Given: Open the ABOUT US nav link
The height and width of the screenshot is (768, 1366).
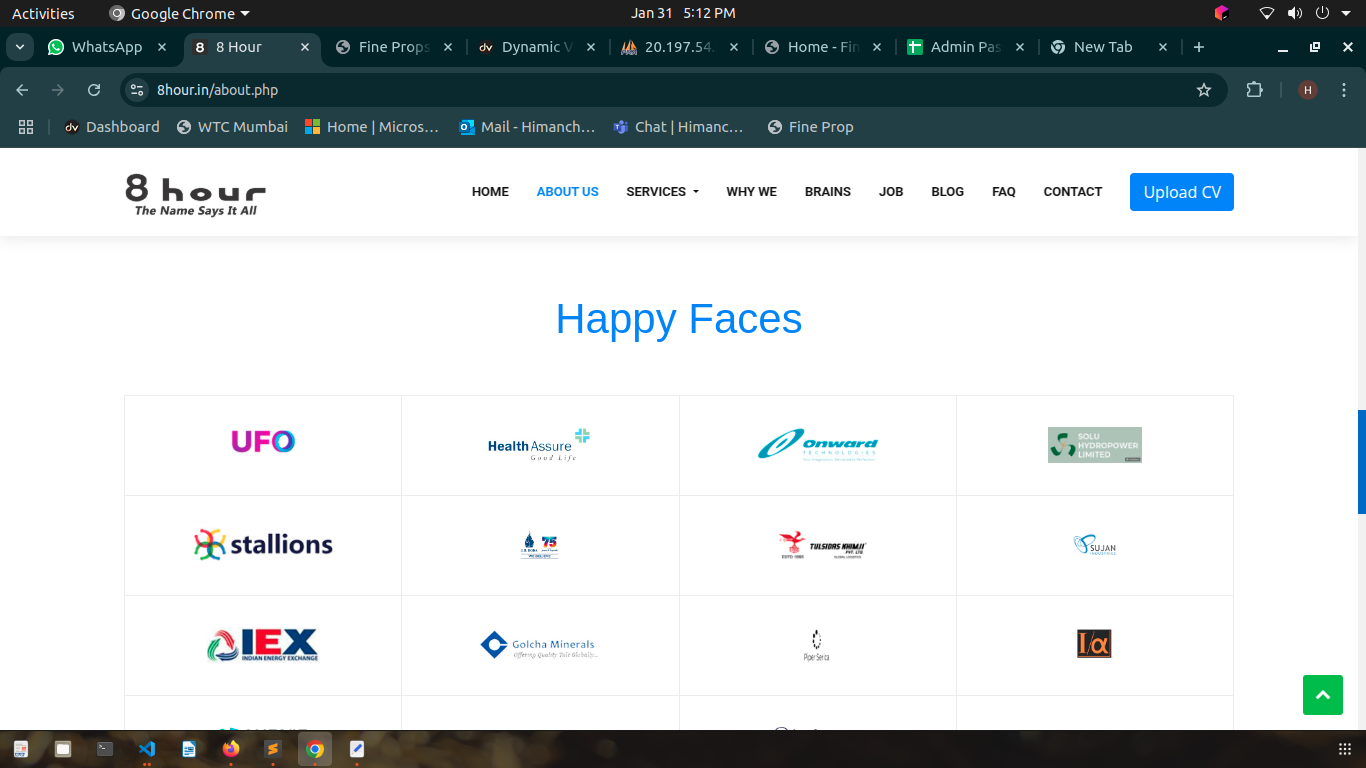Looking at the screenshot, I should click(567, 192).
